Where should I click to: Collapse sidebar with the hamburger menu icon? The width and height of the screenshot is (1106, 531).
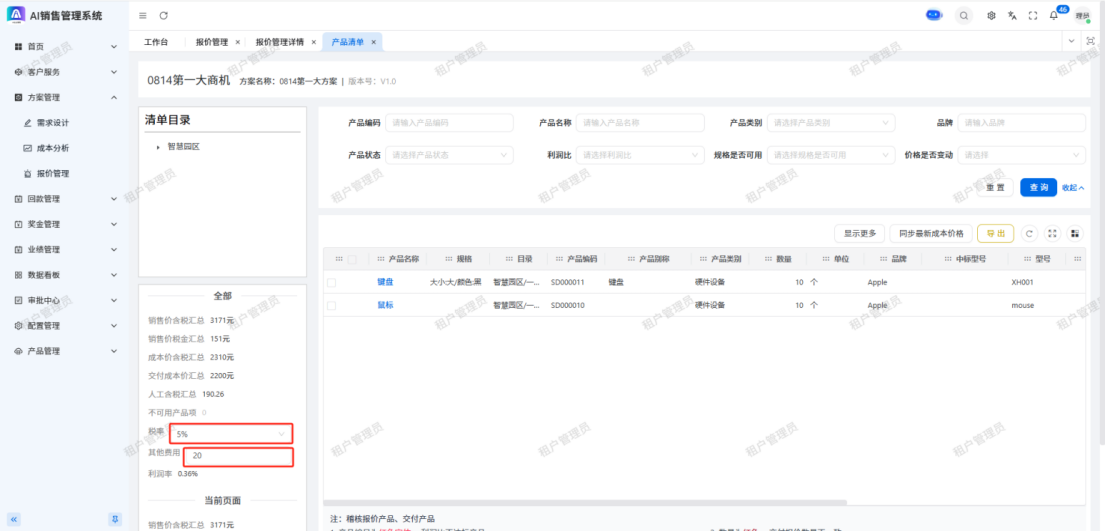click(143, 15)
